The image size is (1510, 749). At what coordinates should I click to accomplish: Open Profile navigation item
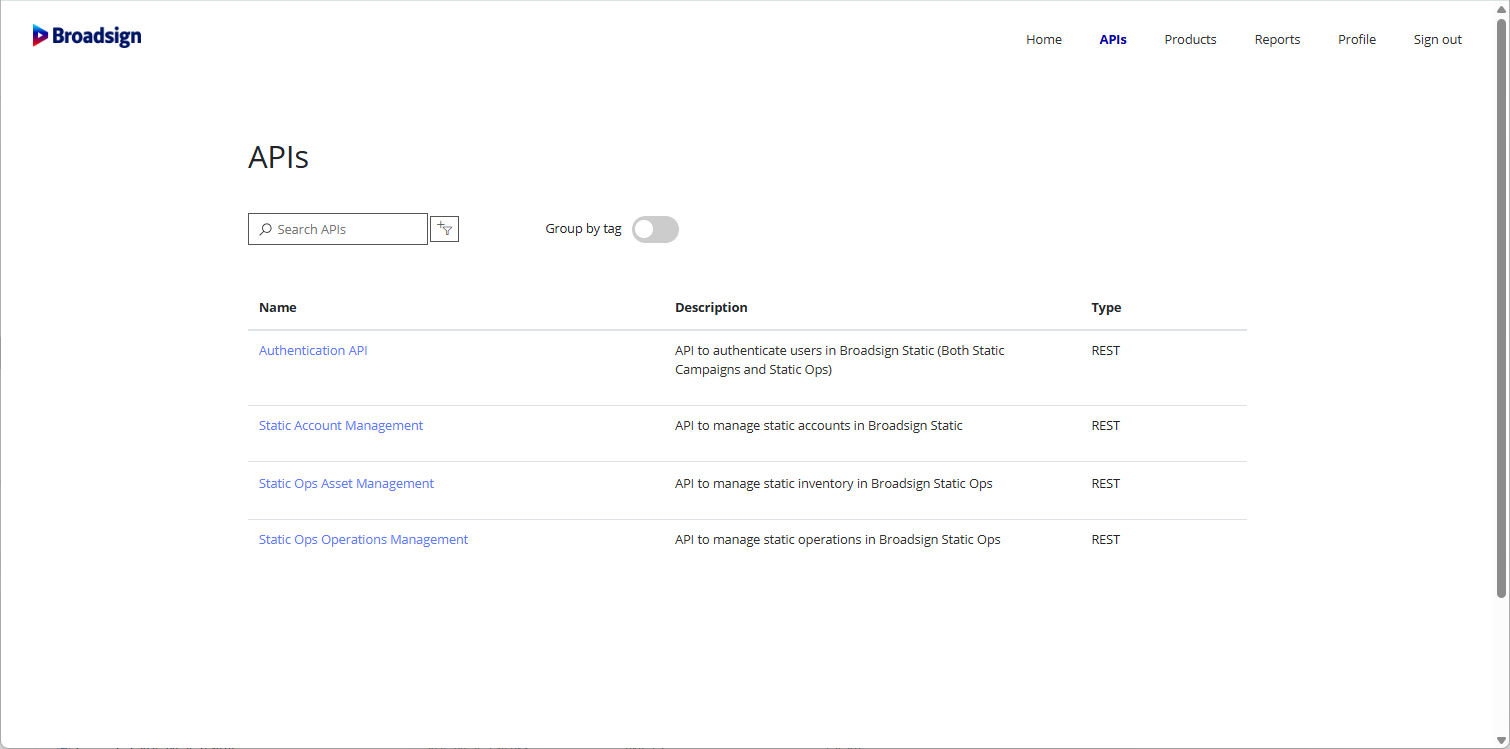pyautogui.click(x=1357, y=40)
